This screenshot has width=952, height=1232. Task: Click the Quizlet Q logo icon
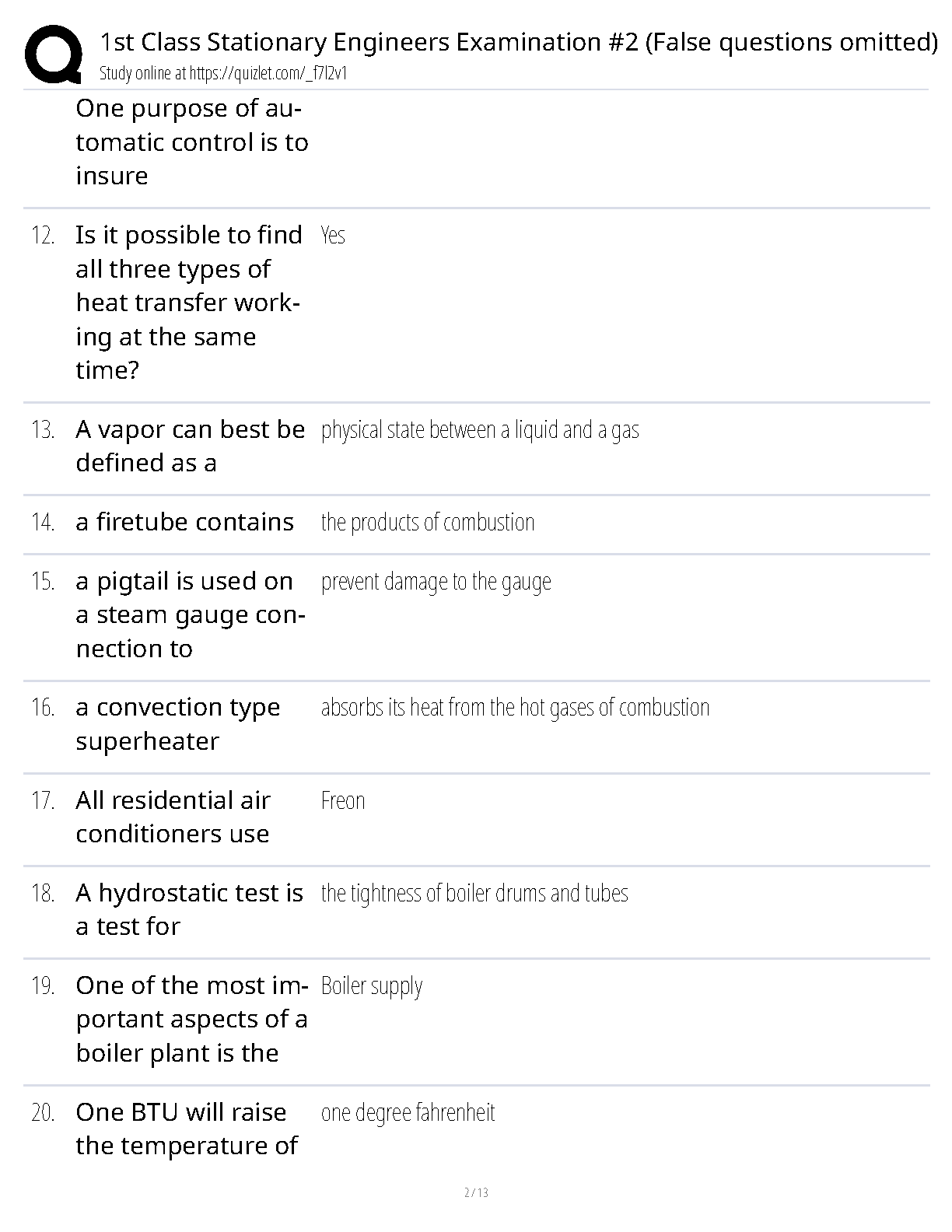[x=54, y=54]
